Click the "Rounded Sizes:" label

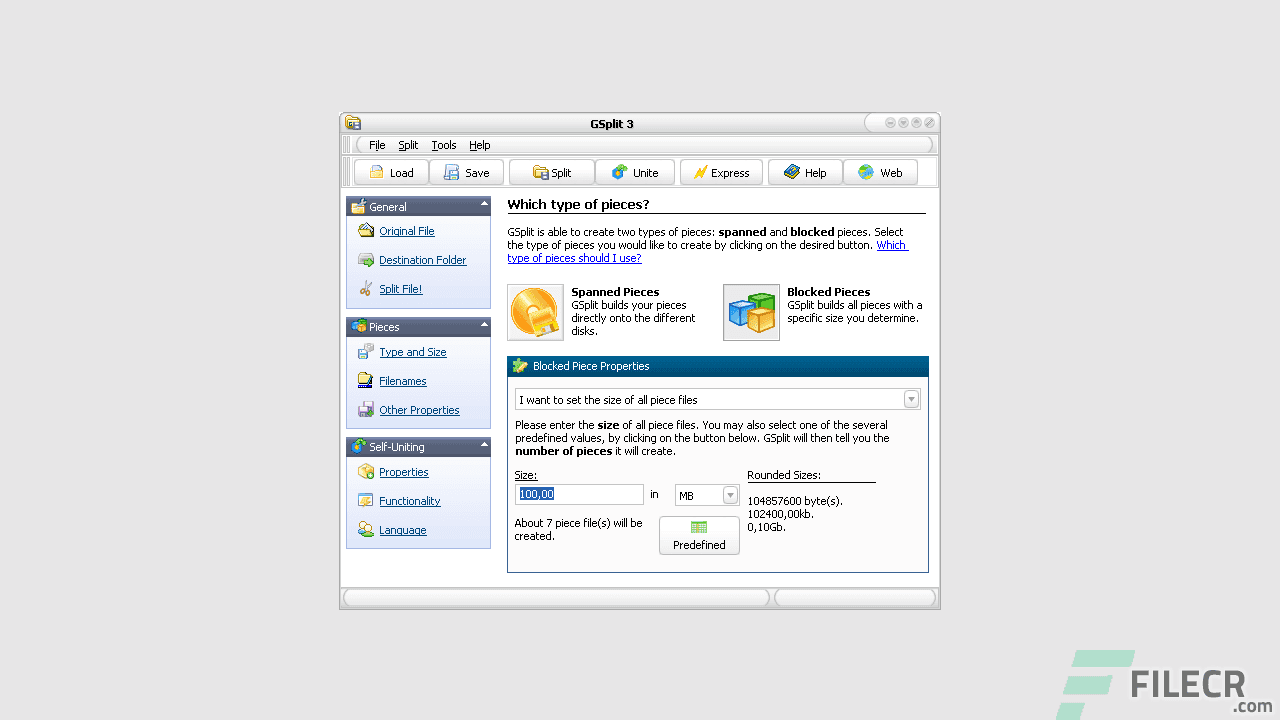point(784,475)
